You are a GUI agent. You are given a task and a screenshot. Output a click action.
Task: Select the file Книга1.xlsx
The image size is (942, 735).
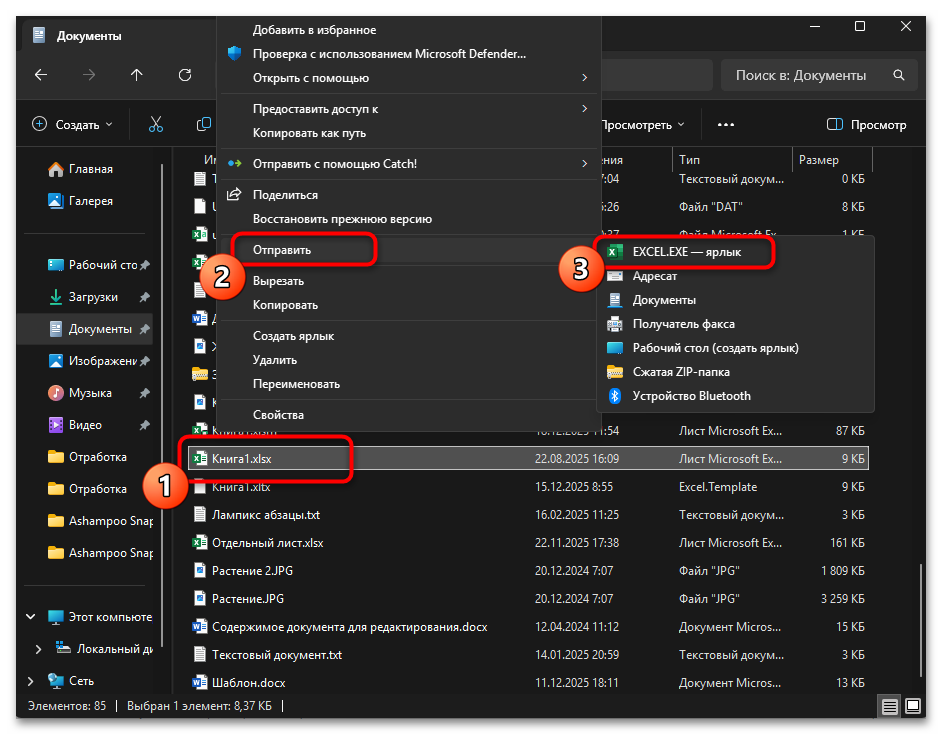(x=528, y=459)
